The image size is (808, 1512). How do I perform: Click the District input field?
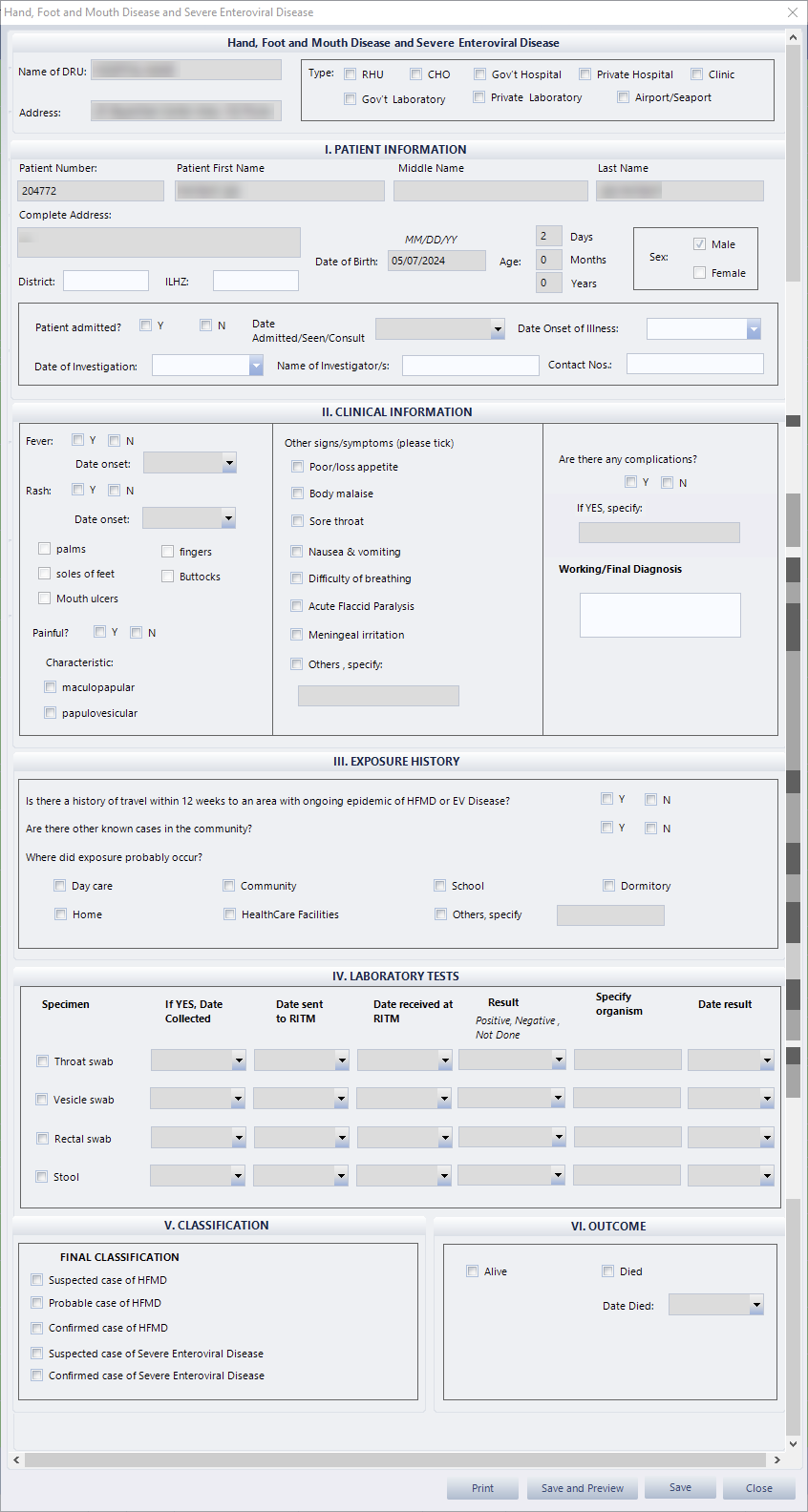point(106,281)
